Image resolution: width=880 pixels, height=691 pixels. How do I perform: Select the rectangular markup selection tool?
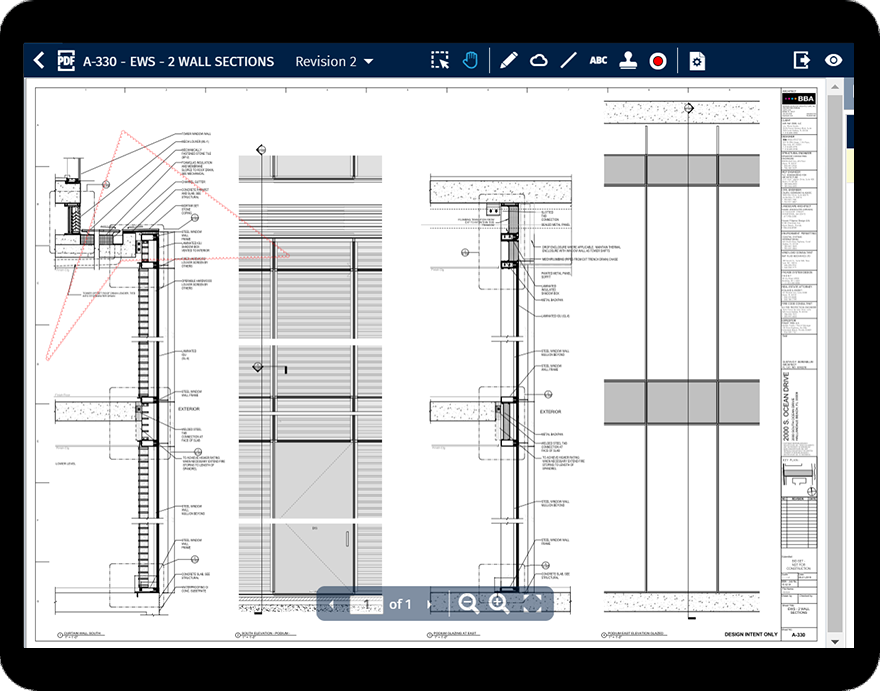438,60
